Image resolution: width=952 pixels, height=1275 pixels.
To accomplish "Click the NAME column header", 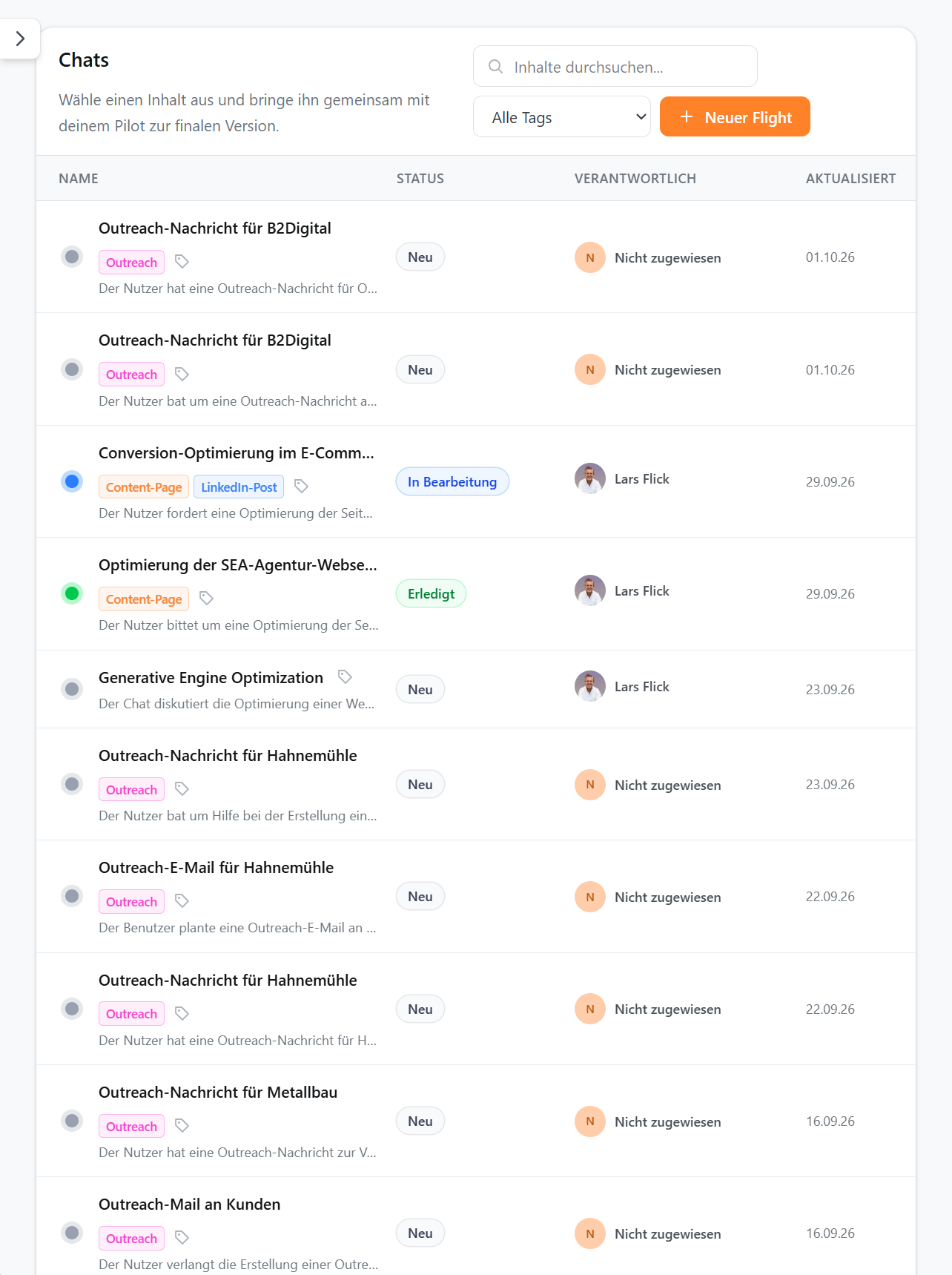I will tap(79, 179).
